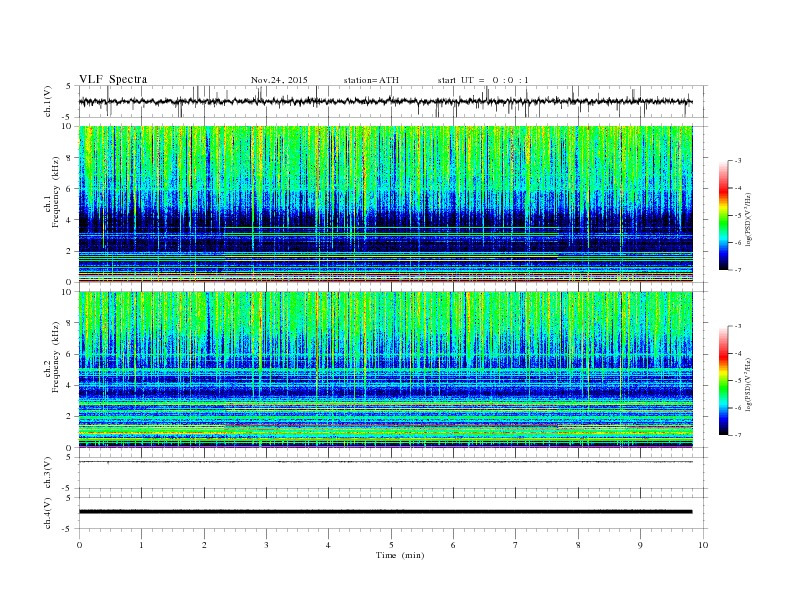Viewport: 792px width, 612px height.
Task: Click the time axis tick label "10"
Action: tap(703, 545)
